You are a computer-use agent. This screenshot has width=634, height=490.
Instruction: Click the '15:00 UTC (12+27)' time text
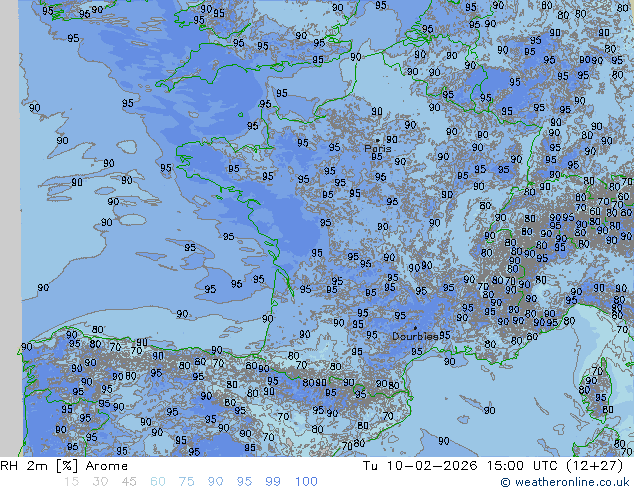point(555,466)
